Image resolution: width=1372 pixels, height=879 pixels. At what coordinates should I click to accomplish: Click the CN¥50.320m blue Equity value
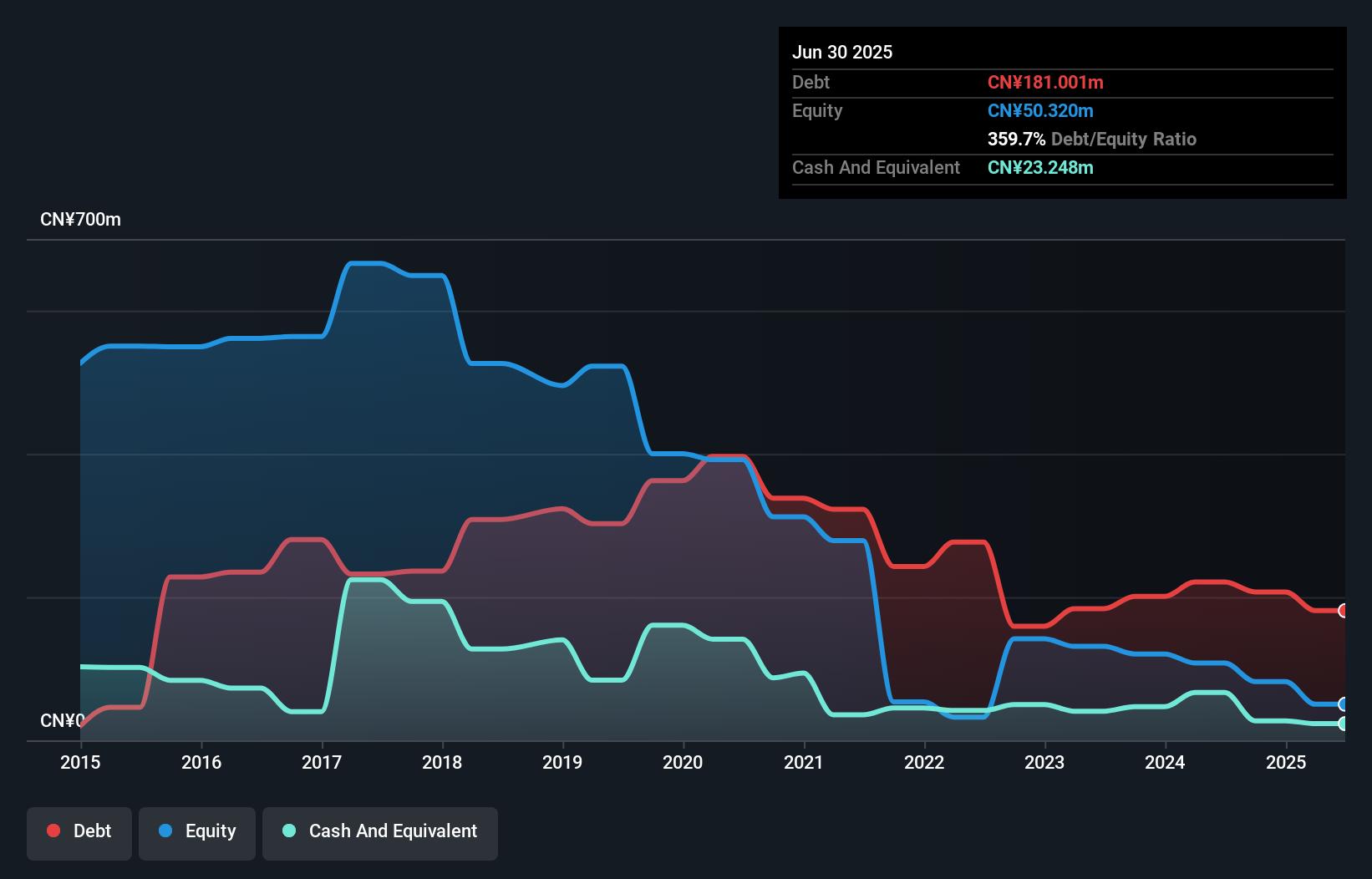(1040, 110)
